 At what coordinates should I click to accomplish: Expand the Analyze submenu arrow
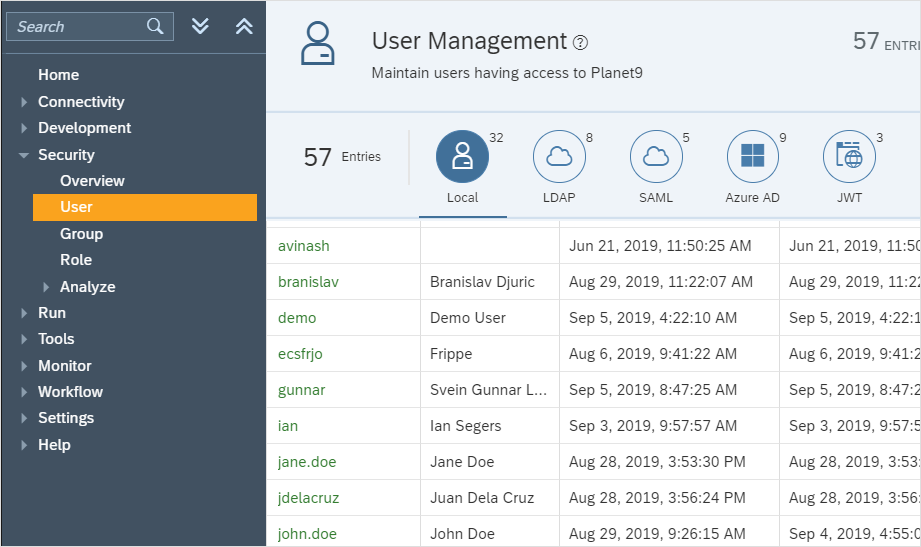[46, 287]
